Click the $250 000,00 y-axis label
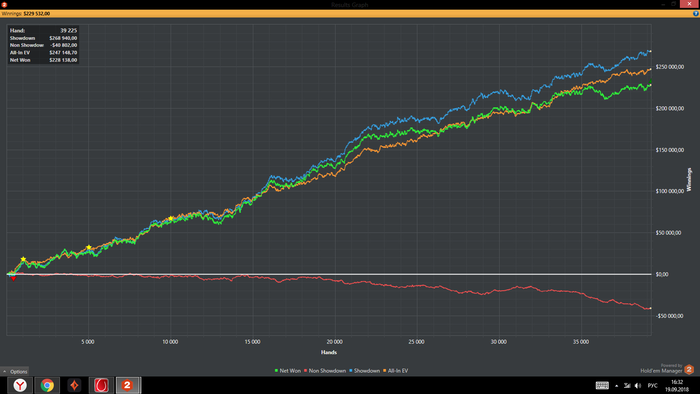Viewport: 700px width, 394px height. pos(669,67)
